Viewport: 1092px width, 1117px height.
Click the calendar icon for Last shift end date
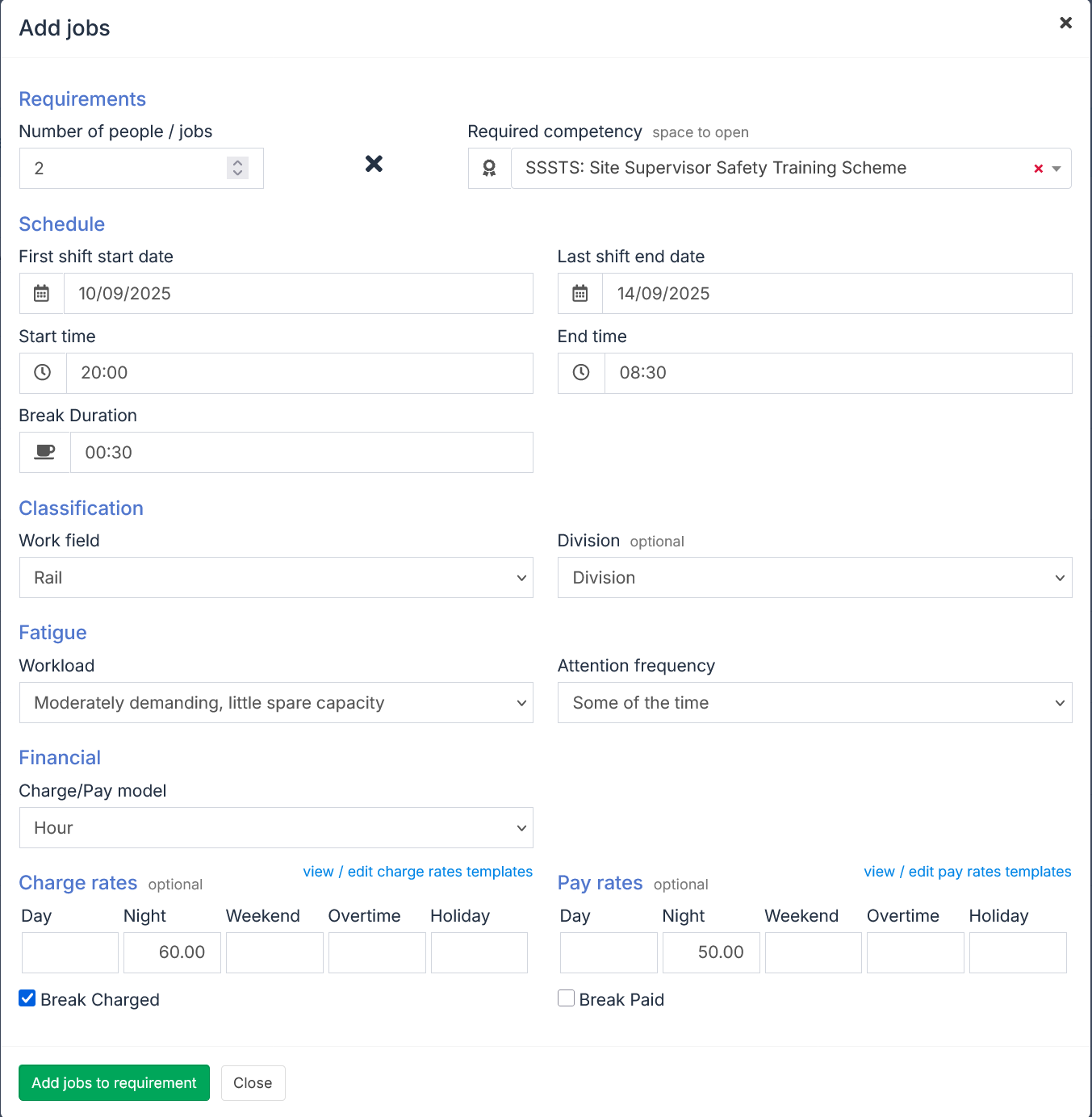580,294
